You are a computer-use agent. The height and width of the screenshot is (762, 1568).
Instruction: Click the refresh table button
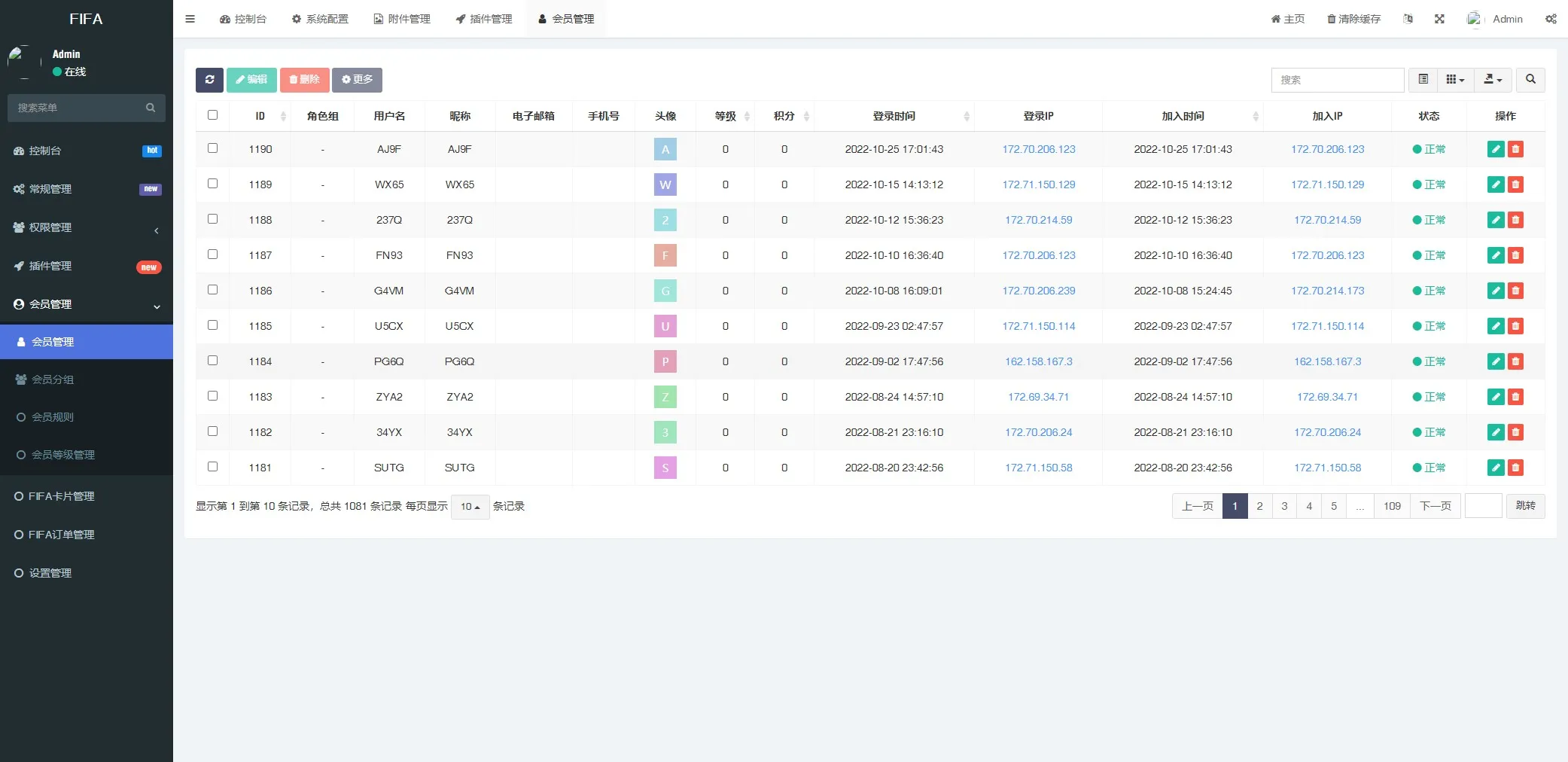tap(209, 80)
